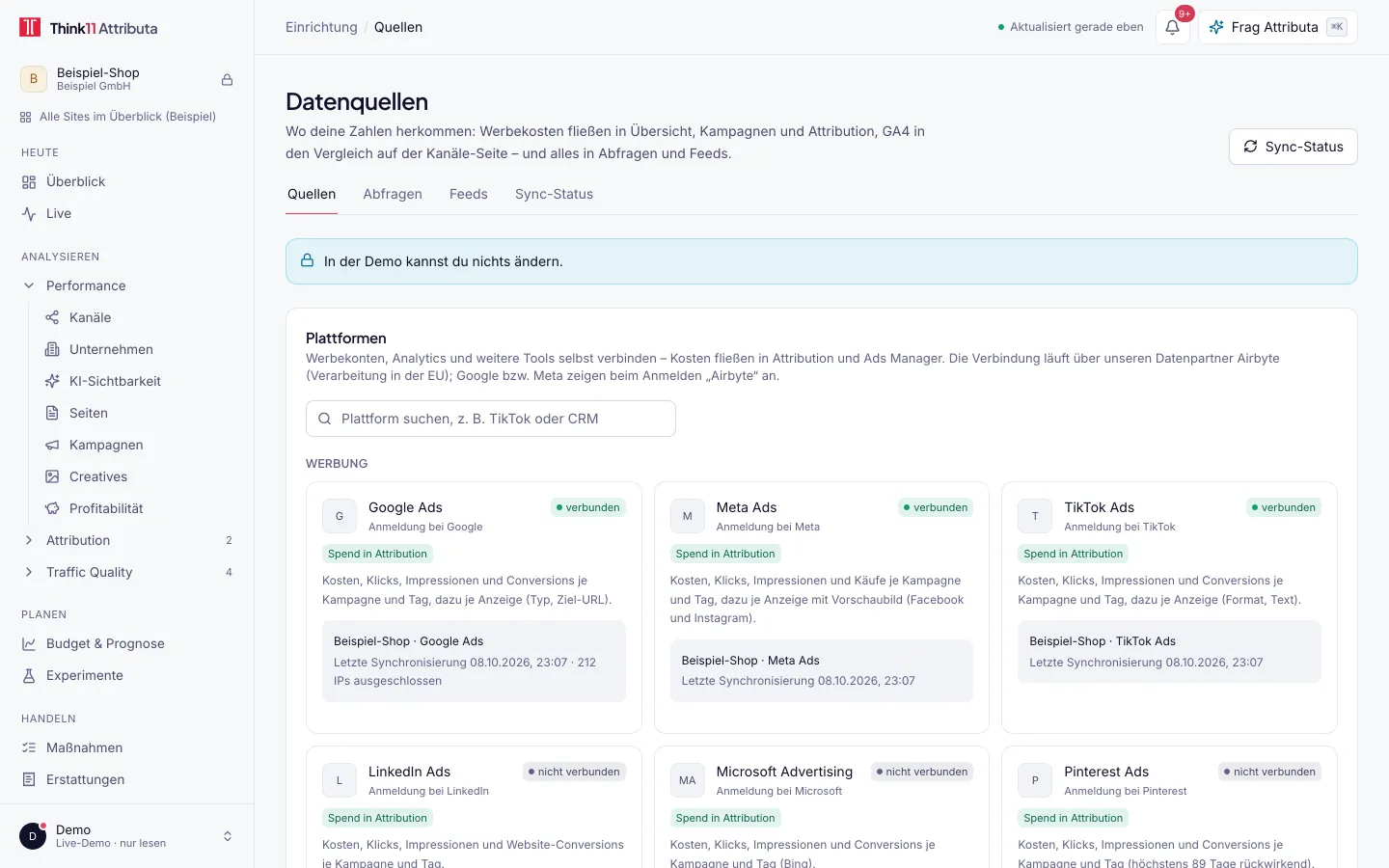Image resolution: width=1389 pixels, height=868 pixels.
Task: Click the Kampagnen megaphone icon
Action: pyautogui.click(x=52, y=445)
